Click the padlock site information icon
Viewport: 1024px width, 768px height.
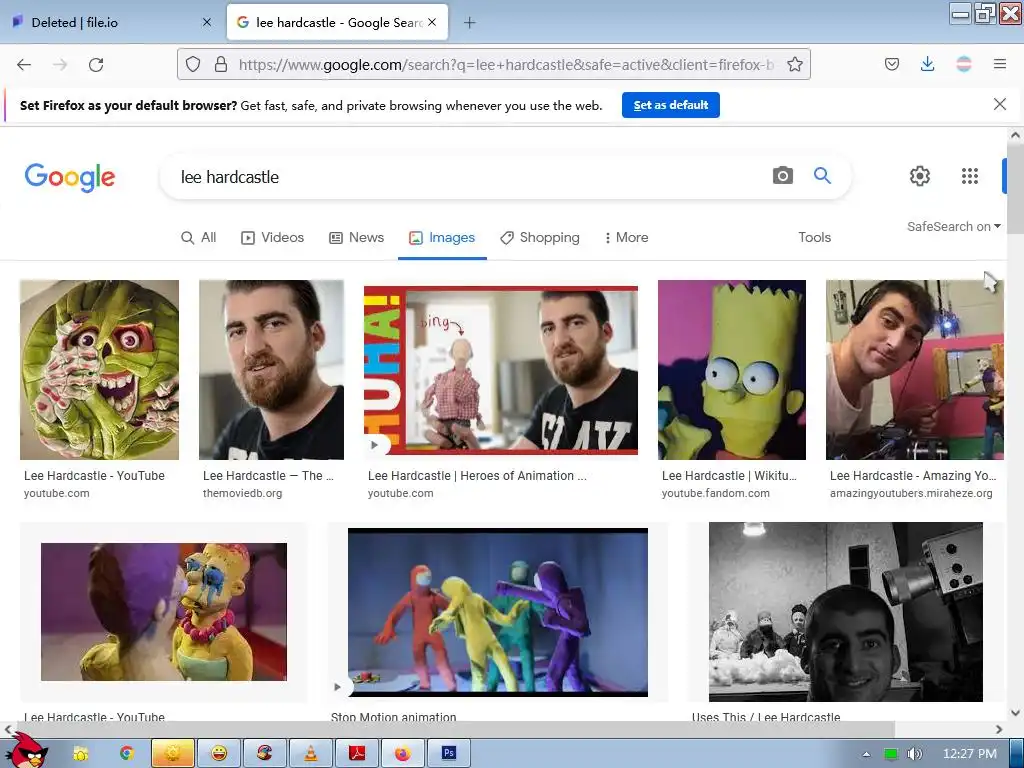(x=221, y=64)
